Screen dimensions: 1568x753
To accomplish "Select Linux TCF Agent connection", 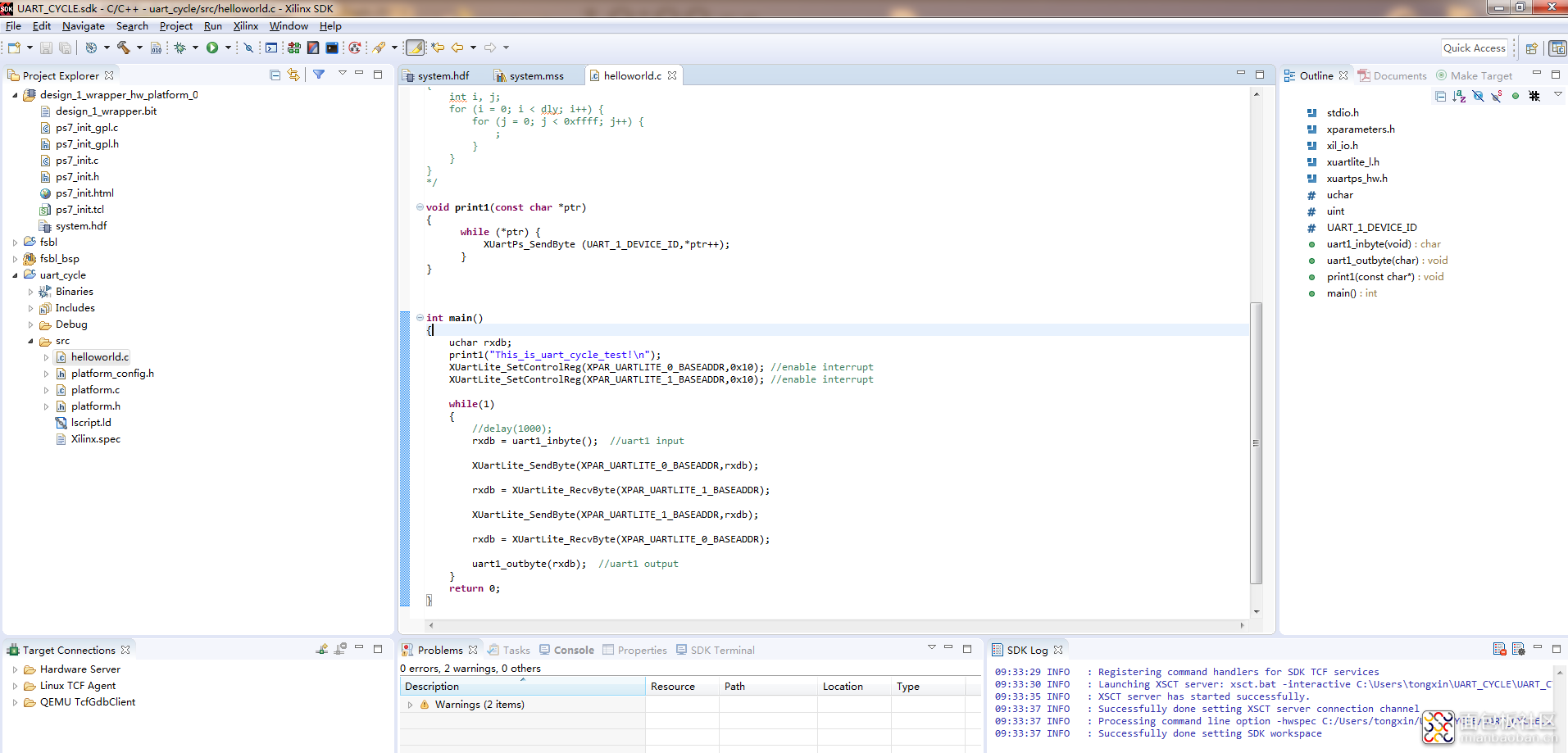I will point(78,686).
